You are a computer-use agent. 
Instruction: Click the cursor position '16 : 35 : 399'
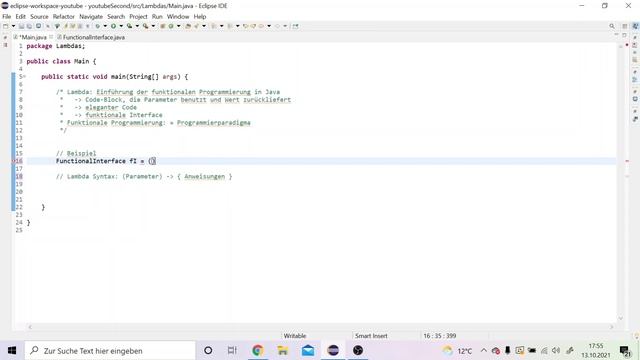[x=440, y=336]
